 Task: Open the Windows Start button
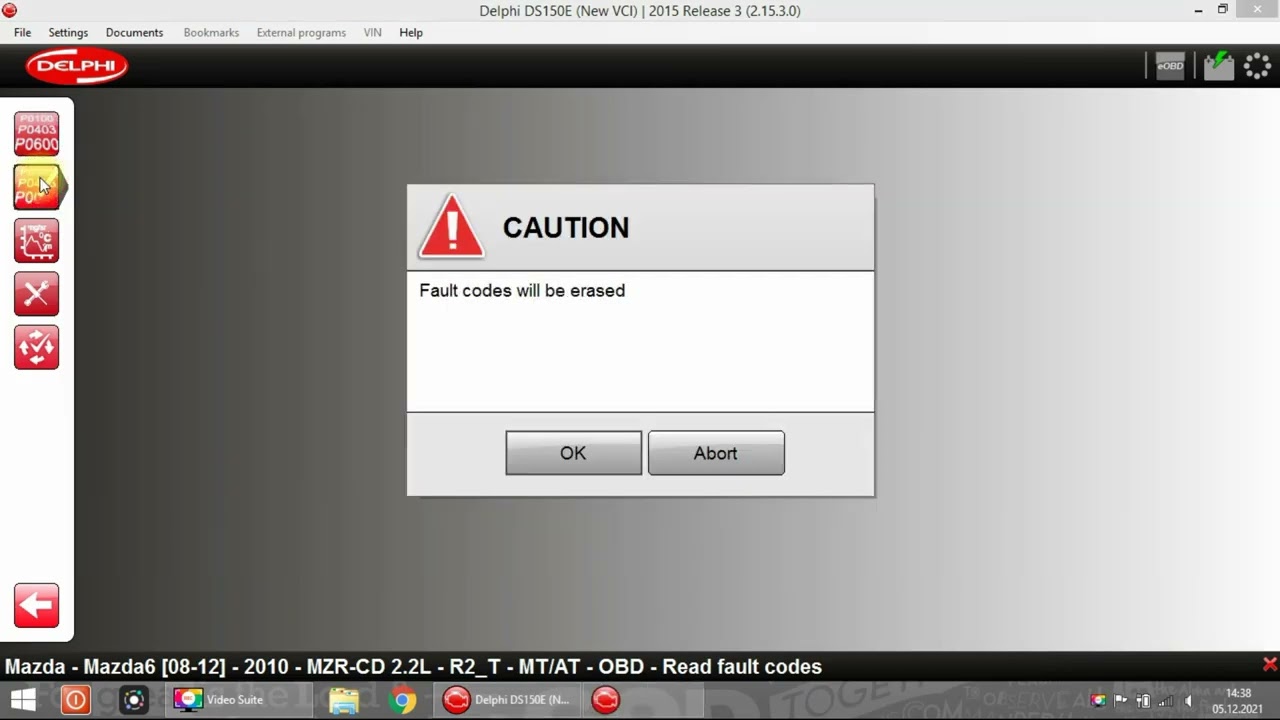click(x=23, y=700)
